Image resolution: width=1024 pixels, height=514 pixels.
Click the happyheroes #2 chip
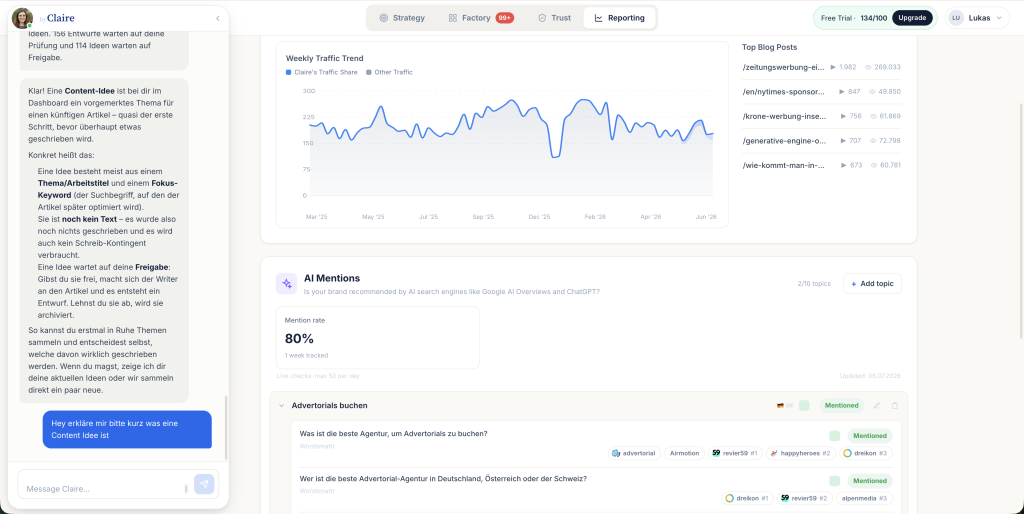click(800, 453)
